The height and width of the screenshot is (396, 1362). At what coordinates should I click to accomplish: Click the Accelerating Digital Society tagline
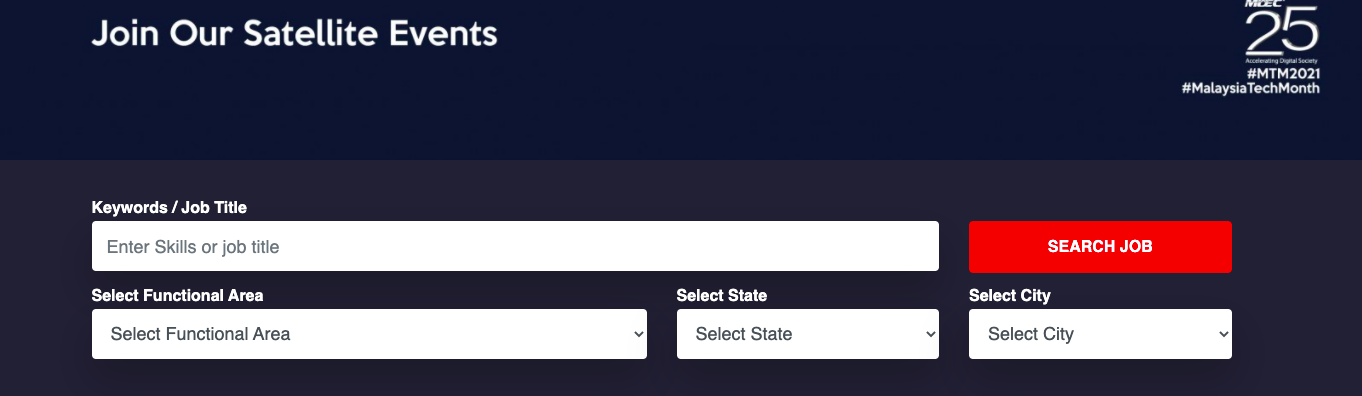tap(1281, 61)
